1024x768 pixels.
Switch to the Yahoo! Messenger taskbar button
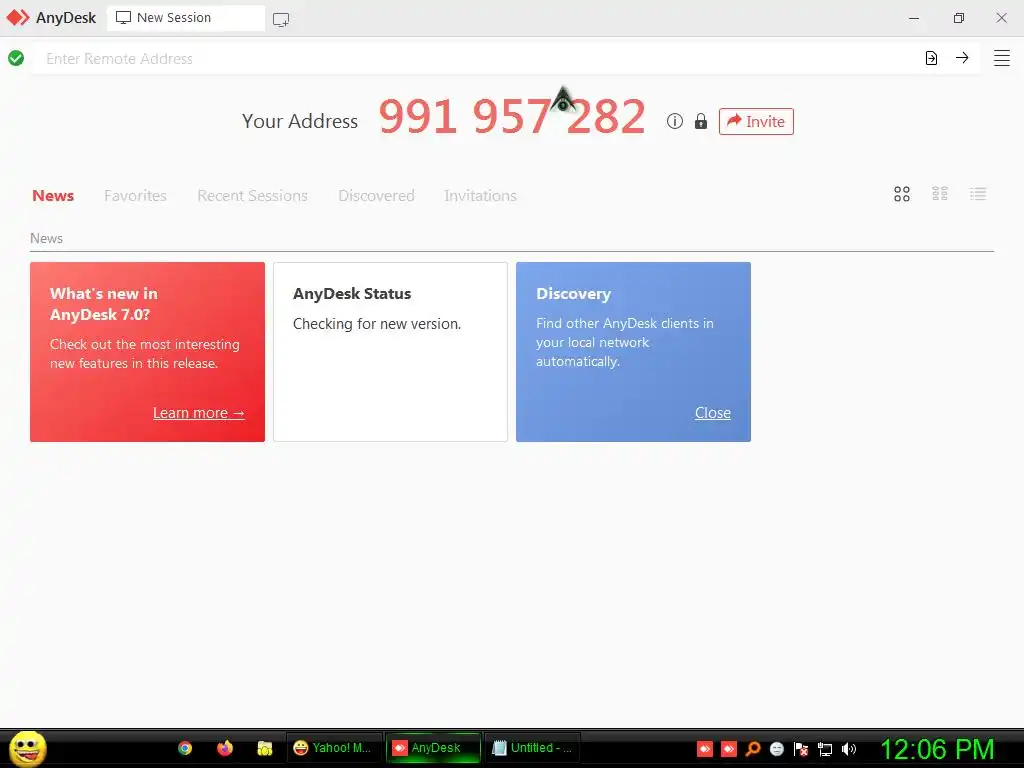point(333,748)
